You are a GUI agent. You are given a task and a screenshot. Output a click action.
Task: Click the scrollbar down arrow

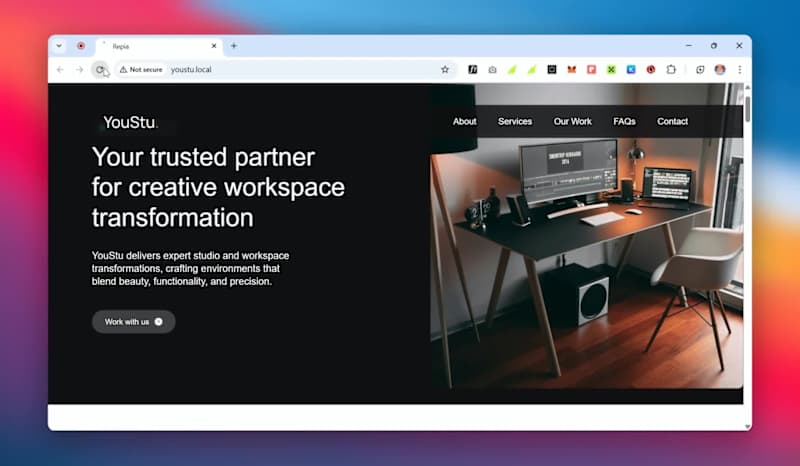(747, 426)
